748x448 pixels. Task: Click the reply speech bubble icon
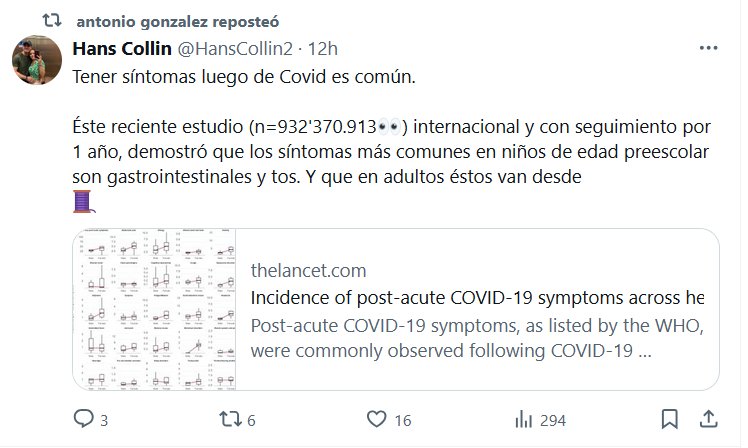(x=84, y=420)
